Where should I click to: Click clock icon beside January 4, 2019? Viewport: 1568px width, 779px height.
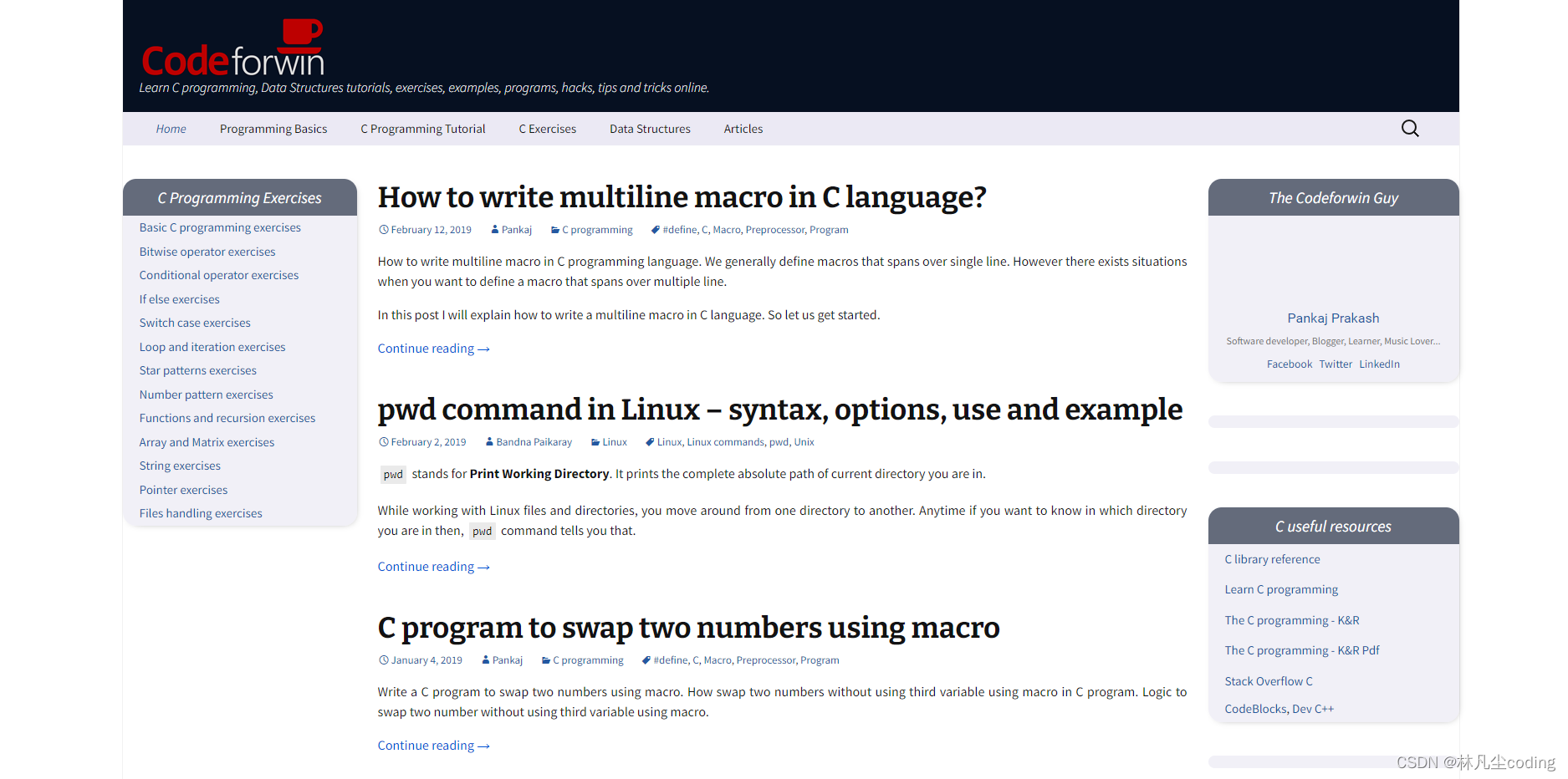tap(383, 660)
